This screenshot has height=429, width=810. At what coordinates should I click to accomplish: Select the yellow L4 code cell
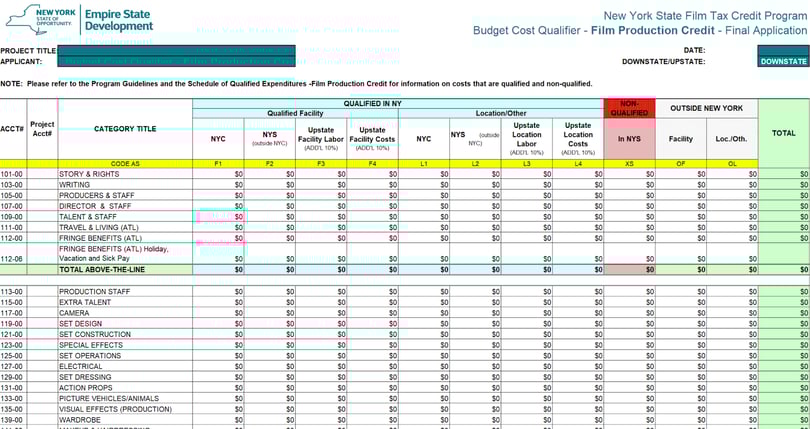point(578,164)
